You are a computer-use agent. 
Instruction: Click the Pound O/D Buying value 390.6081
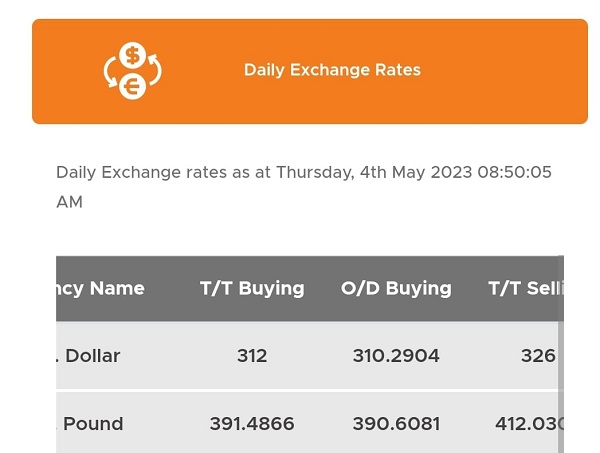point(396,424)
